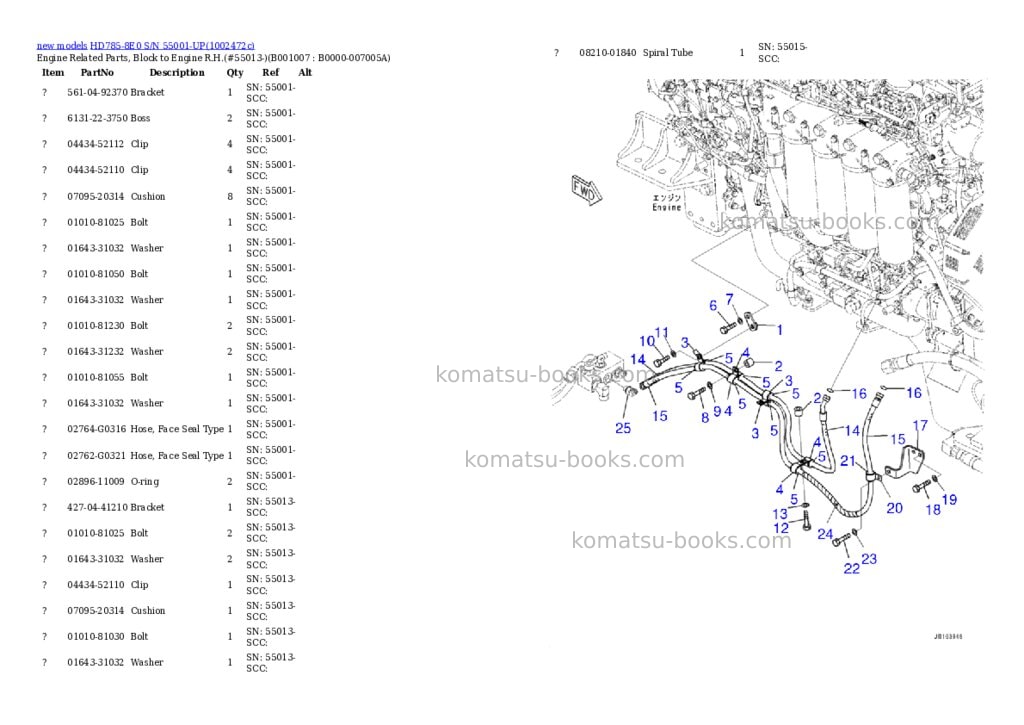Select part number 01643-31232
Image resolution: width=1024 pixels, height=725 pixels.
point(95,351)
